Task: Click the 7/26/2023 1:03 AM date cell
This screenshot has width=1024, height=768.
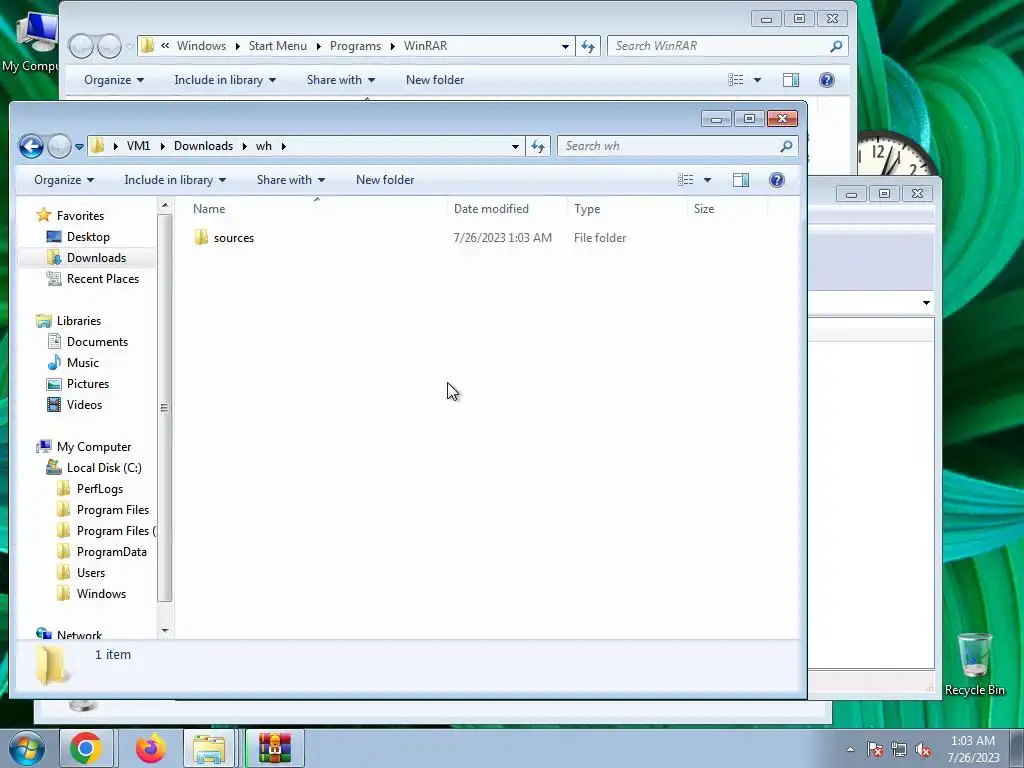Action: point(502,238)
